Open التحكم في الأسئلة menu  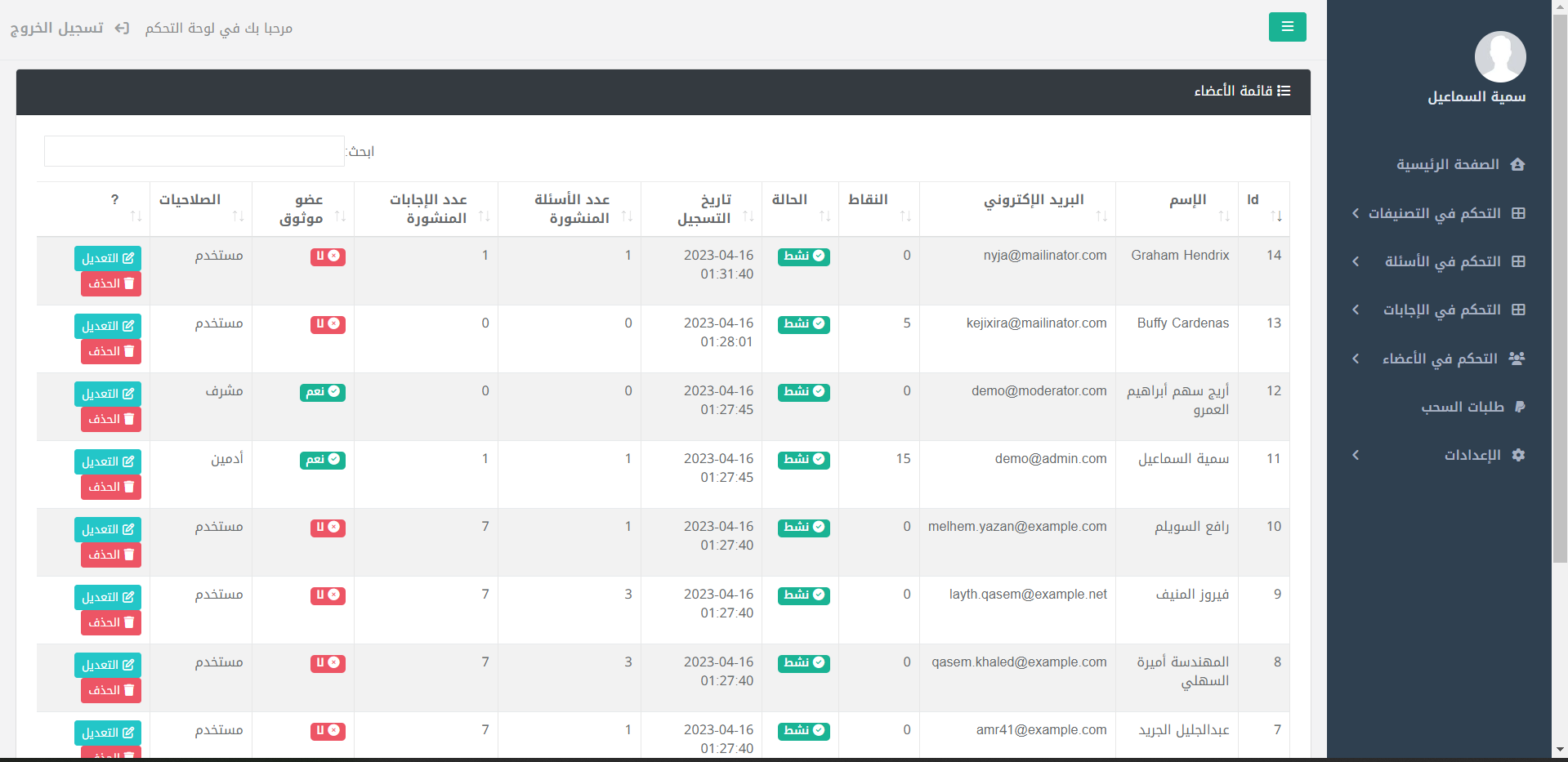1442,261
